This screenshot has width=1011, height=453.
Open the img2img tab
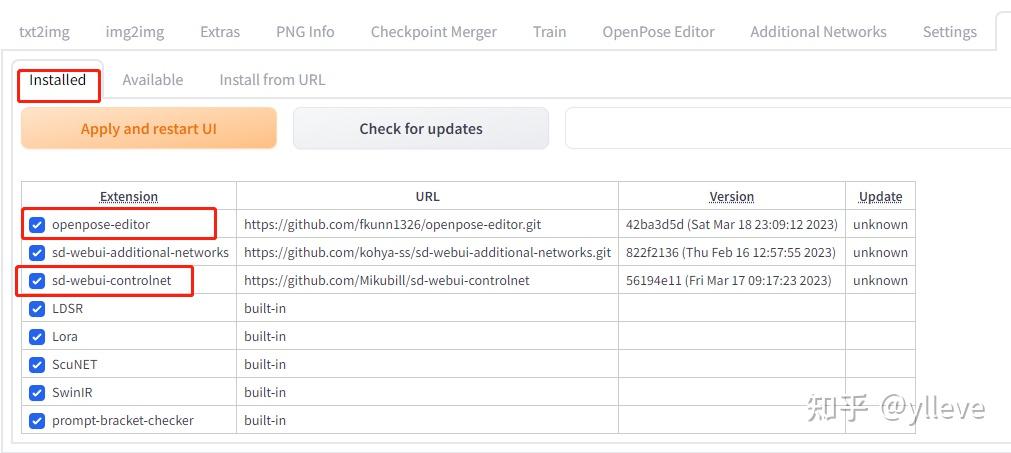[x=135, y=31]
